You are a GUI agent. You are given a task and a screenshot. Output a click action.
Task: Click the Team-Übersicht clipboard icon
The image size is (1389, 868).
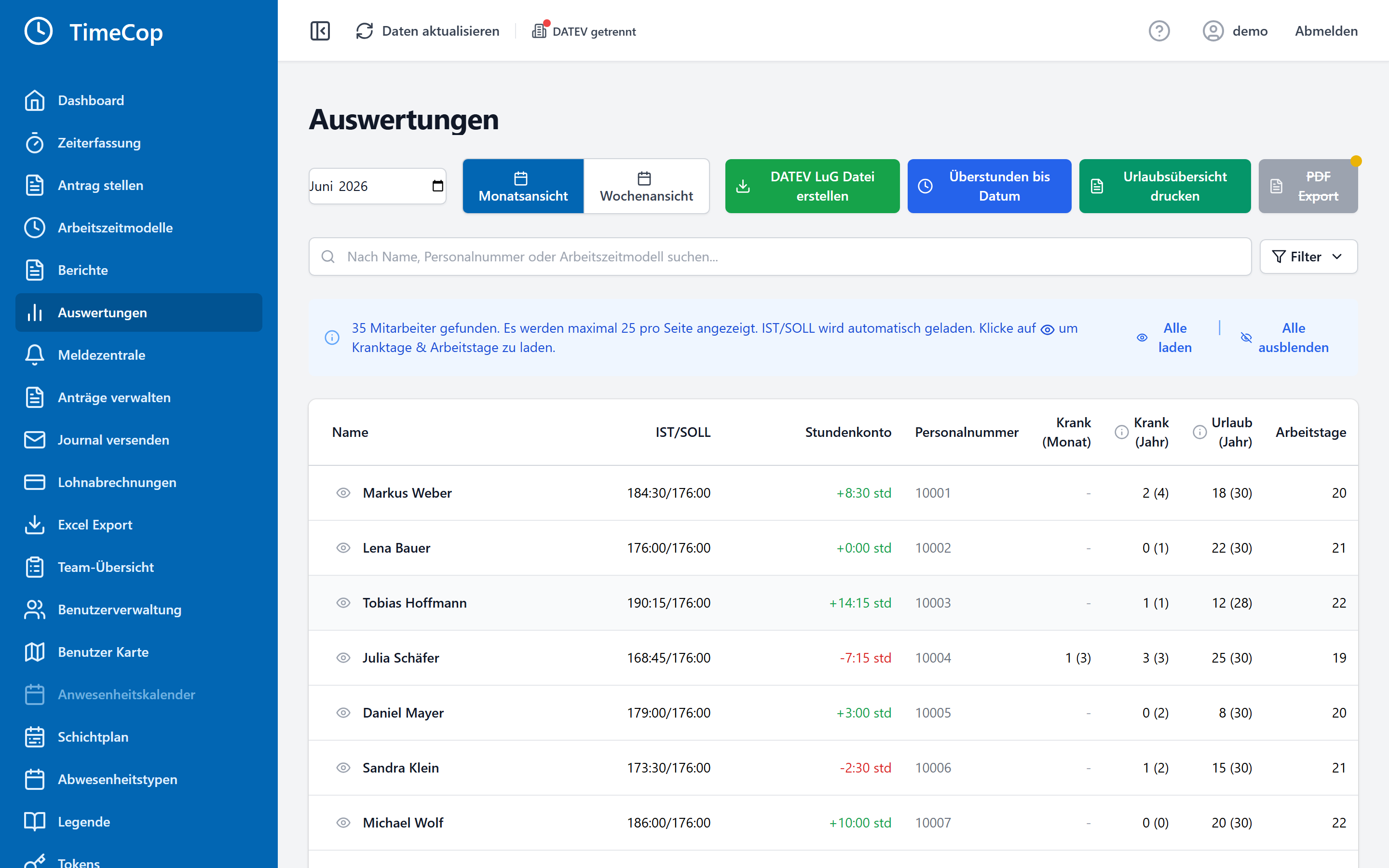pos(34,567)
